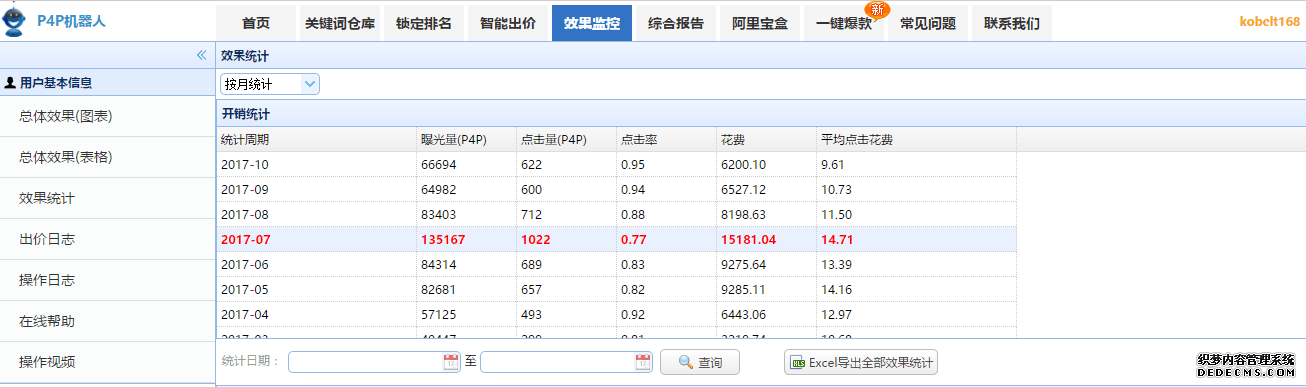Select row 2017-09

pyautogui.click(x=616, y=189)
